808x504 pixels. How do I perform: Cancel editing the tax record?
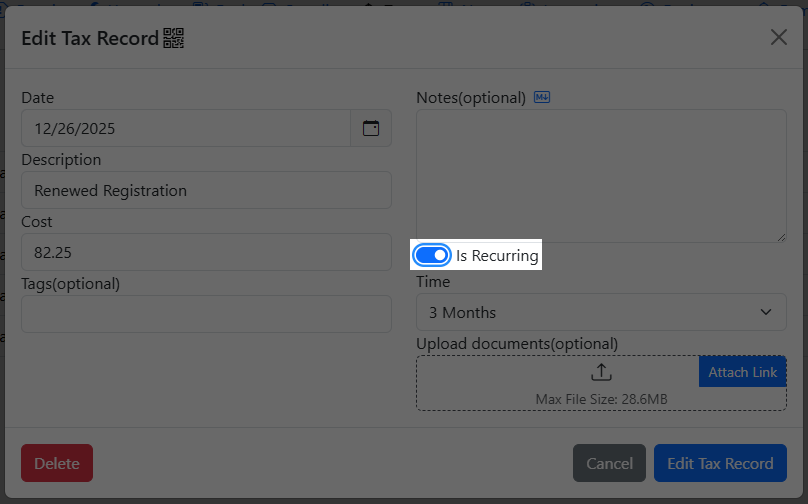pos(609,463)
